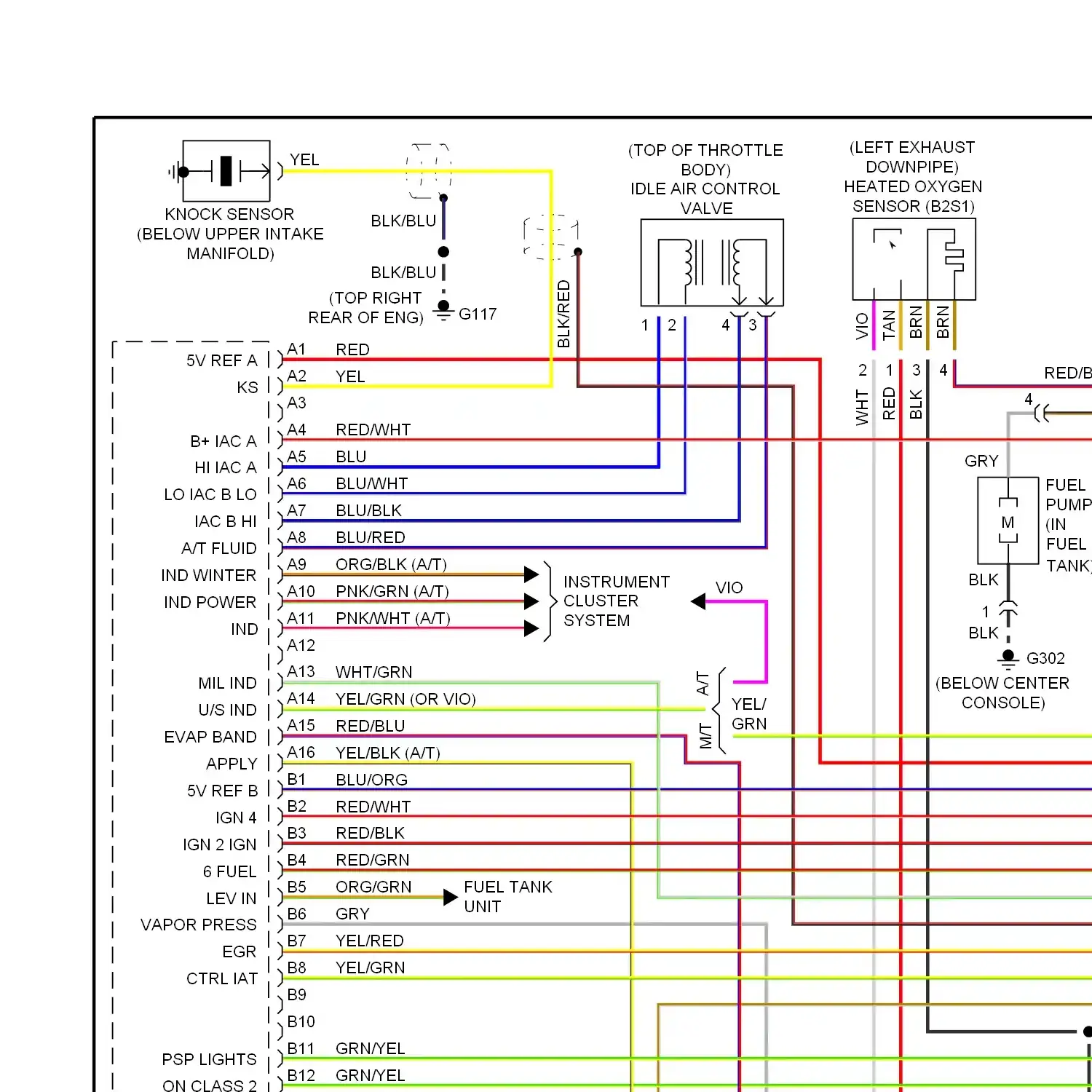Click the MIL IND signal name
The image size is (1092, 1092).
227,683
